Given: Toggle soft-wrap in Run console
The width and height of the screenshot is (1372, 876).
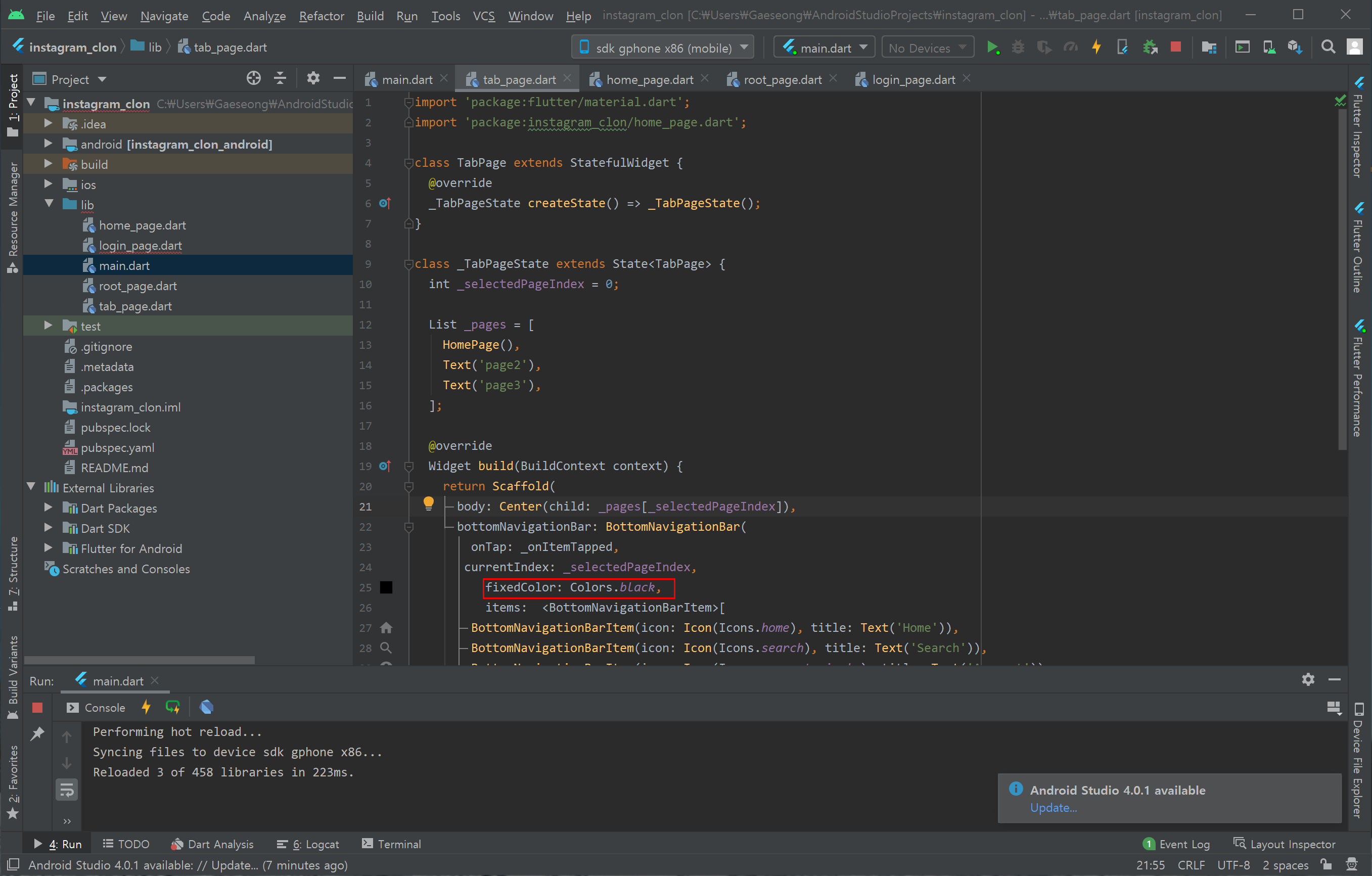Looking at the screenshot, I should 67,790.
